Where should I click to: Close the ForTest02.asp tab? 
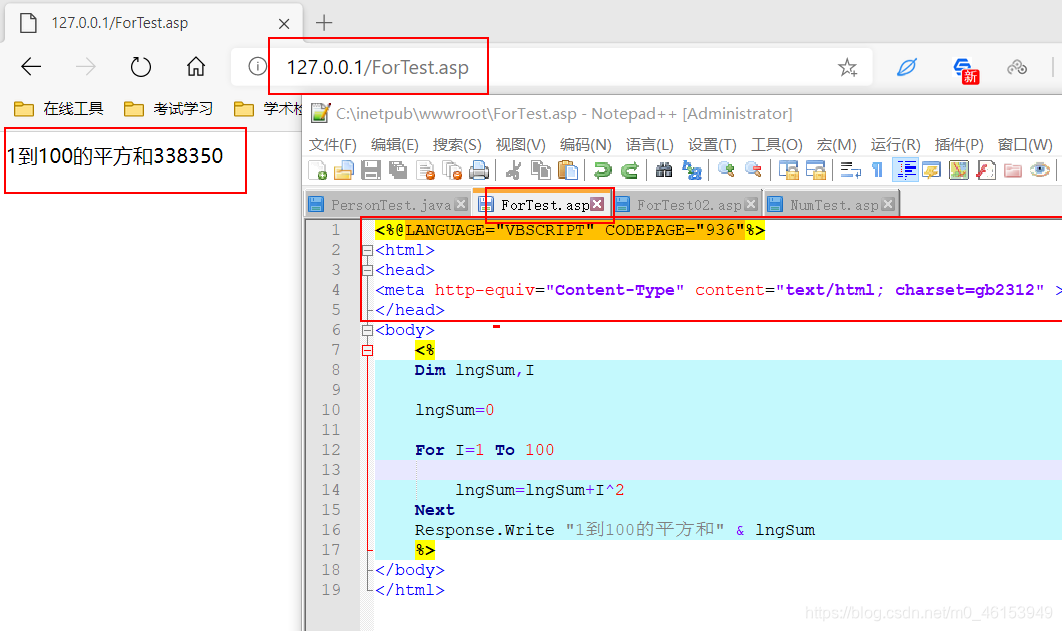pos(751,203)
